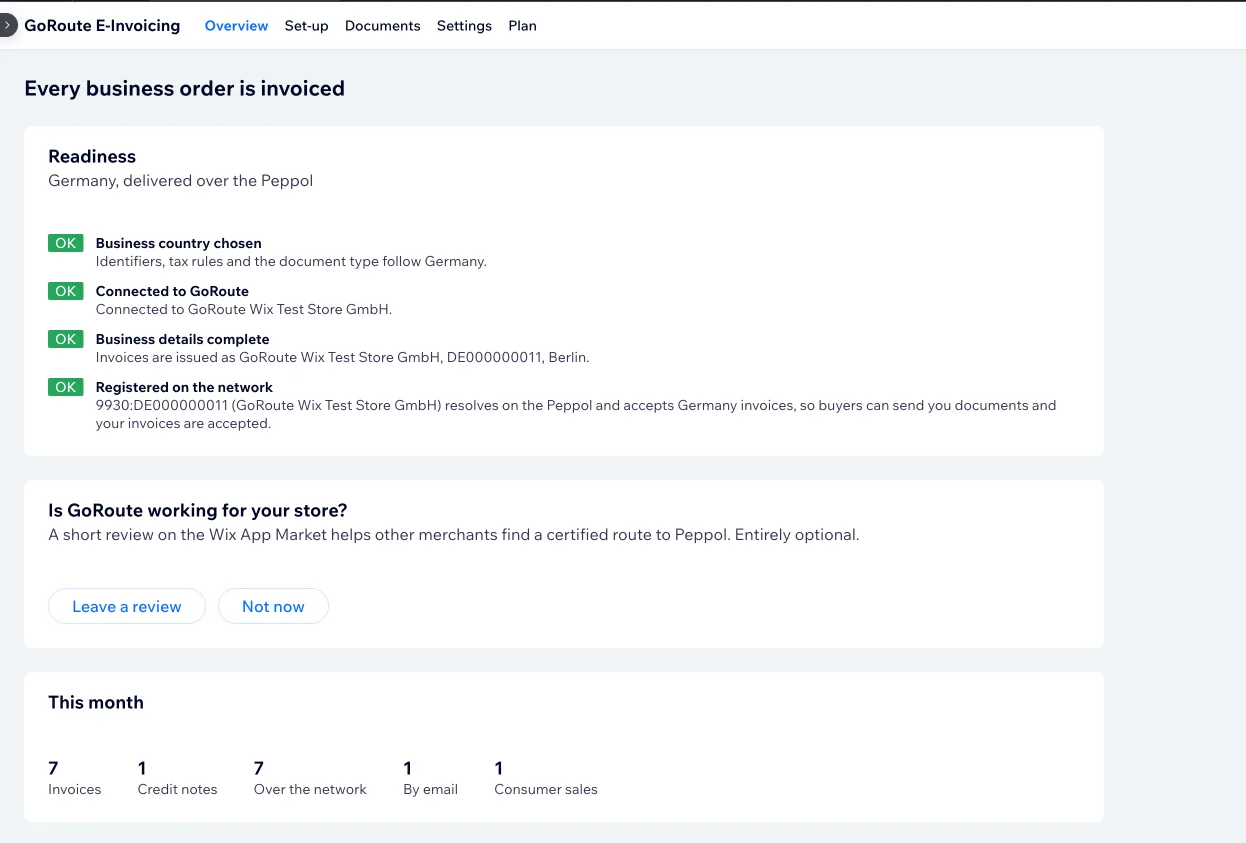Click the Readiness card title

click(x=92, y=156)
